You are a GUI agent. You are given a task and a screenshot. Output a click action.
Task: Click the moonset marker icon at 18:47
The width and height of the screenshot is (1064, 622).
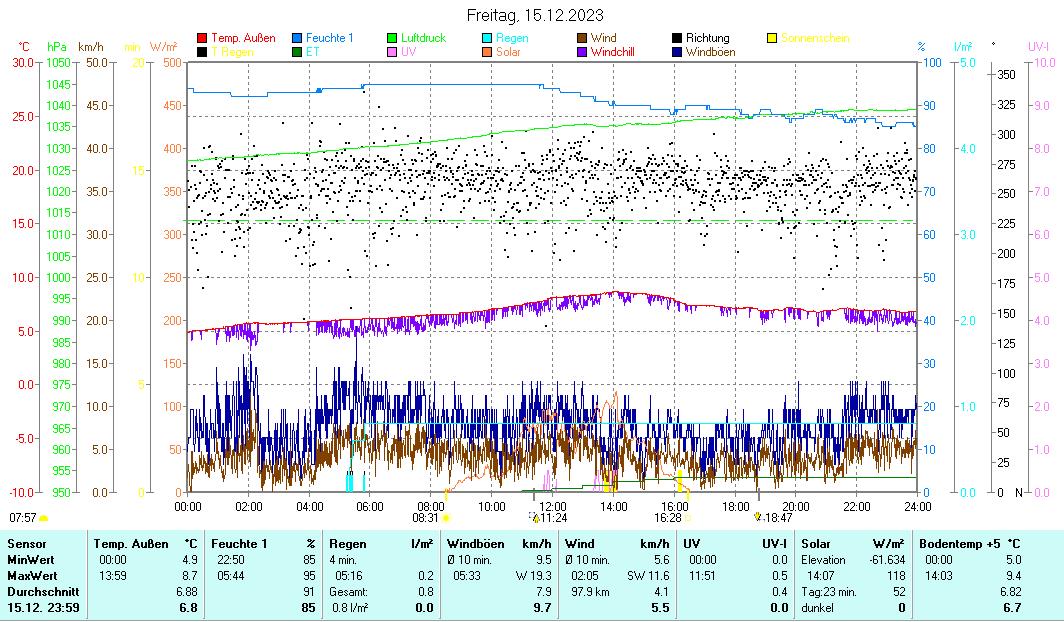(x=758, y=518)
